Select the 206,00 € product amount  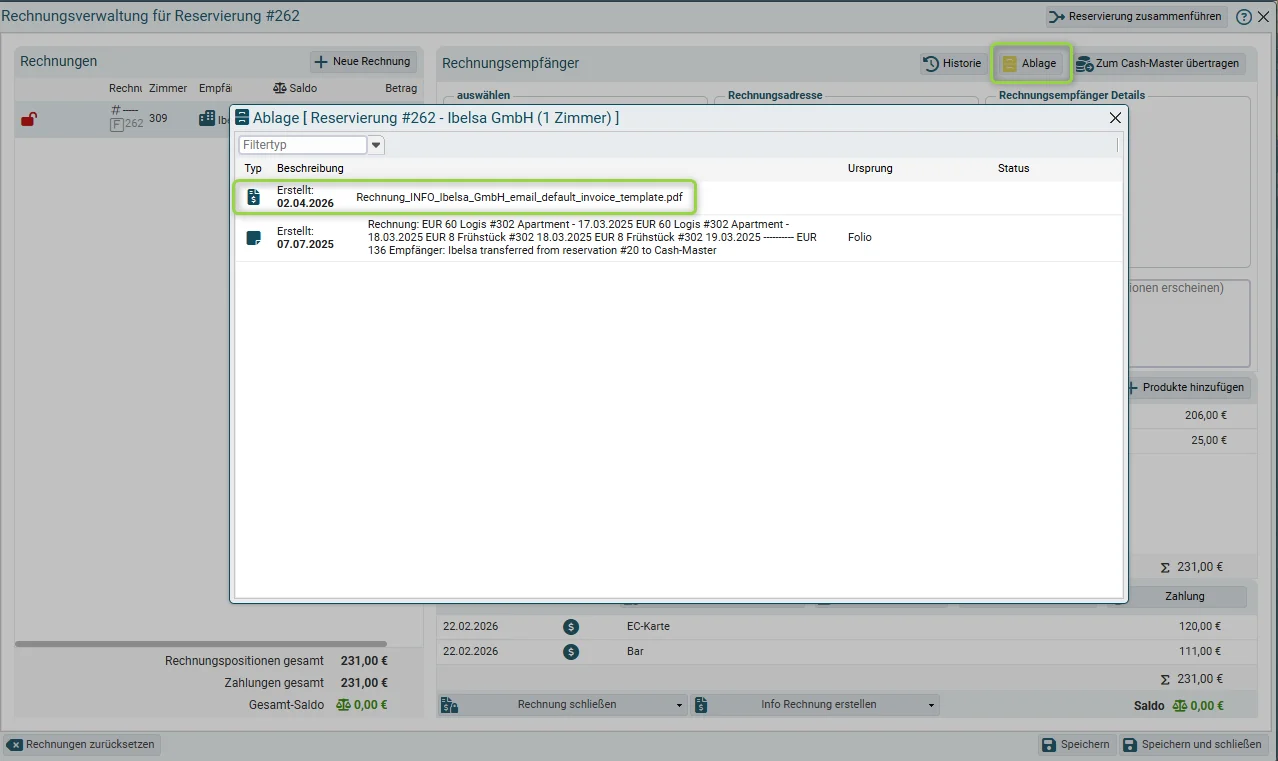point(1205,416)
